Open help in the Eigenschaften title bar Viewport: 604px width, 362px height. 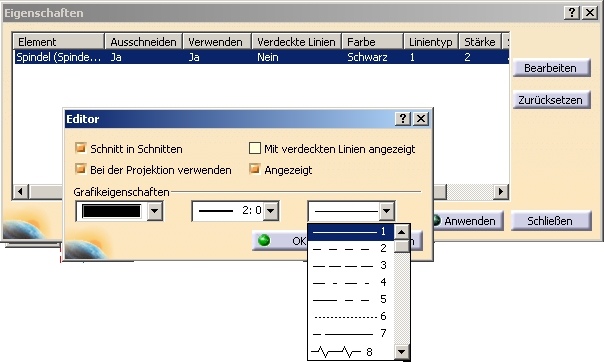tap(572, 13)
